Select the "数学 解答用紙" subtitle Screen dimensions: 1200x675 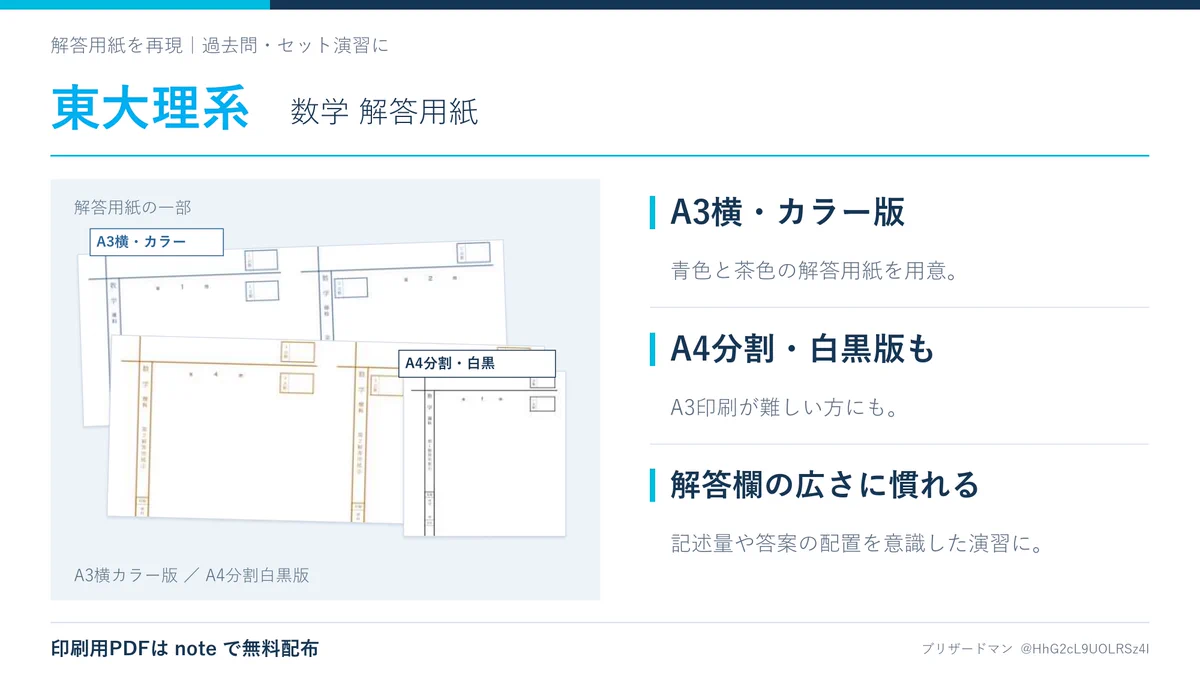click(x=385, y=113)
